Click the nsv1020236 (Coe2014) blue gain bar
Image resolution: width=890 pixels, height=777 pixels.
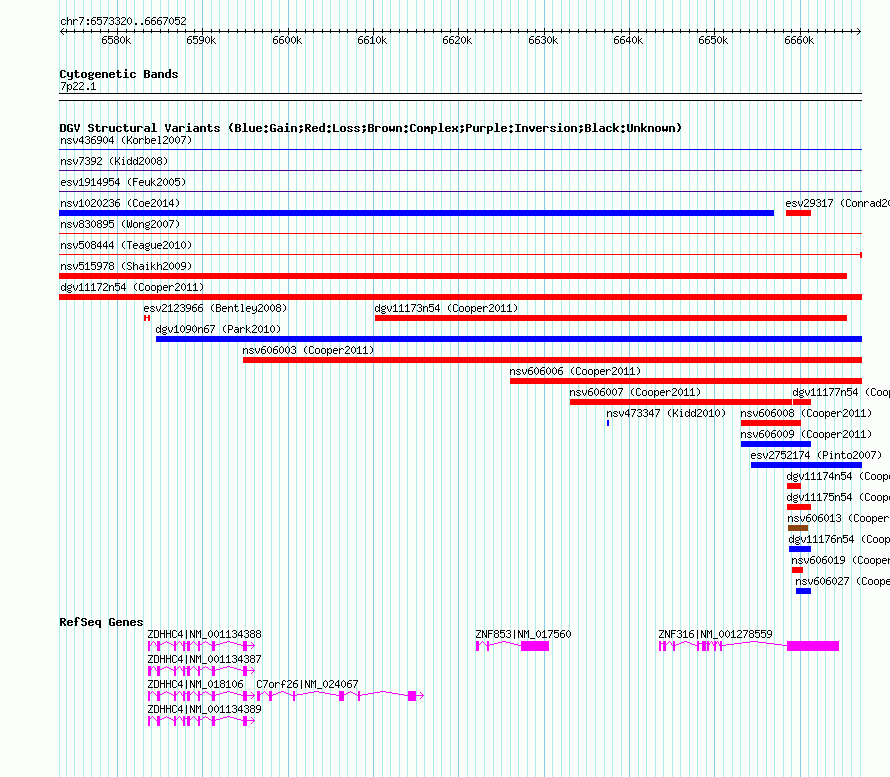point(416,213)
